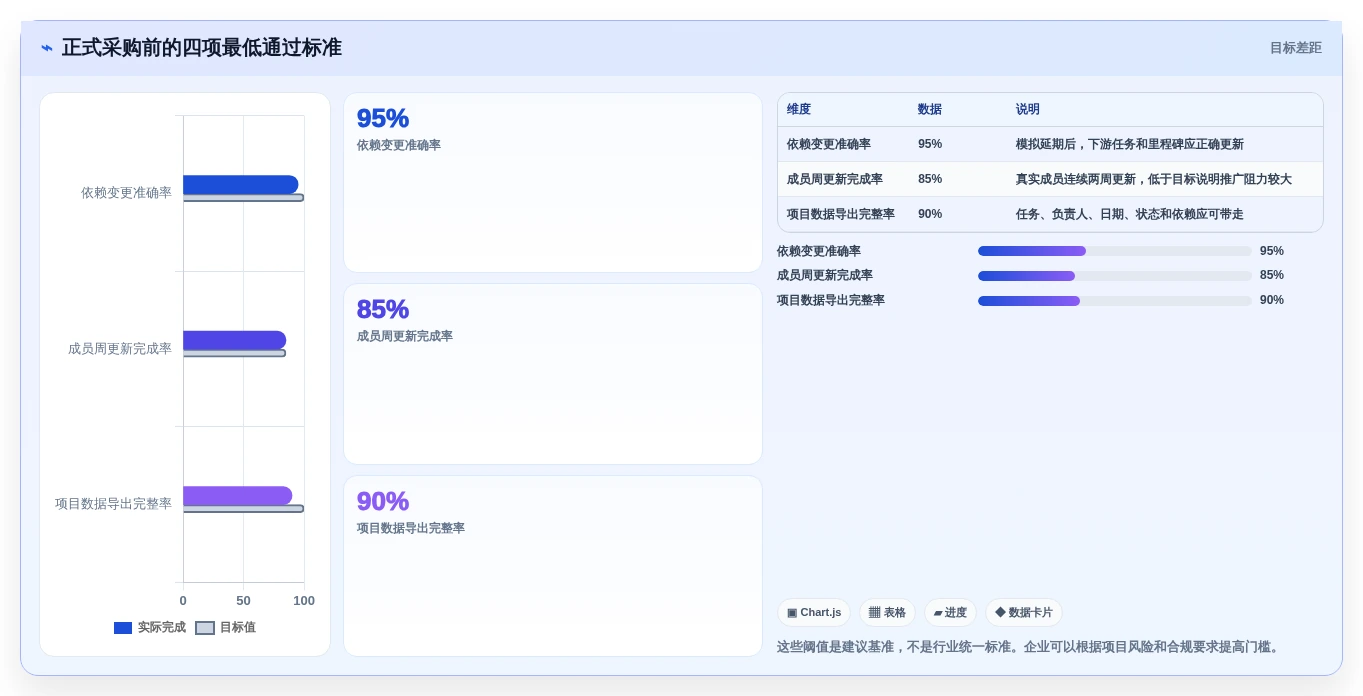Click the 成员周更新完成率 progress bar

(1115, 276)
